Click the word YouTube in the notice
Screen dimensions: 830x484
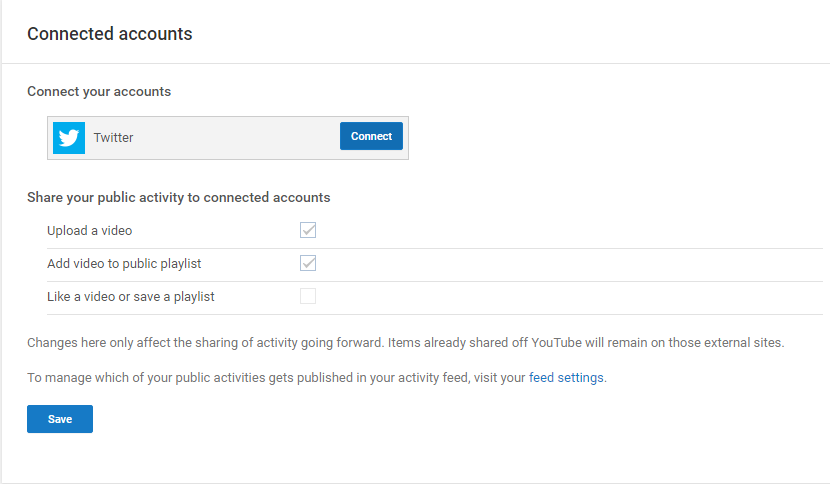[x=556, y=343]
